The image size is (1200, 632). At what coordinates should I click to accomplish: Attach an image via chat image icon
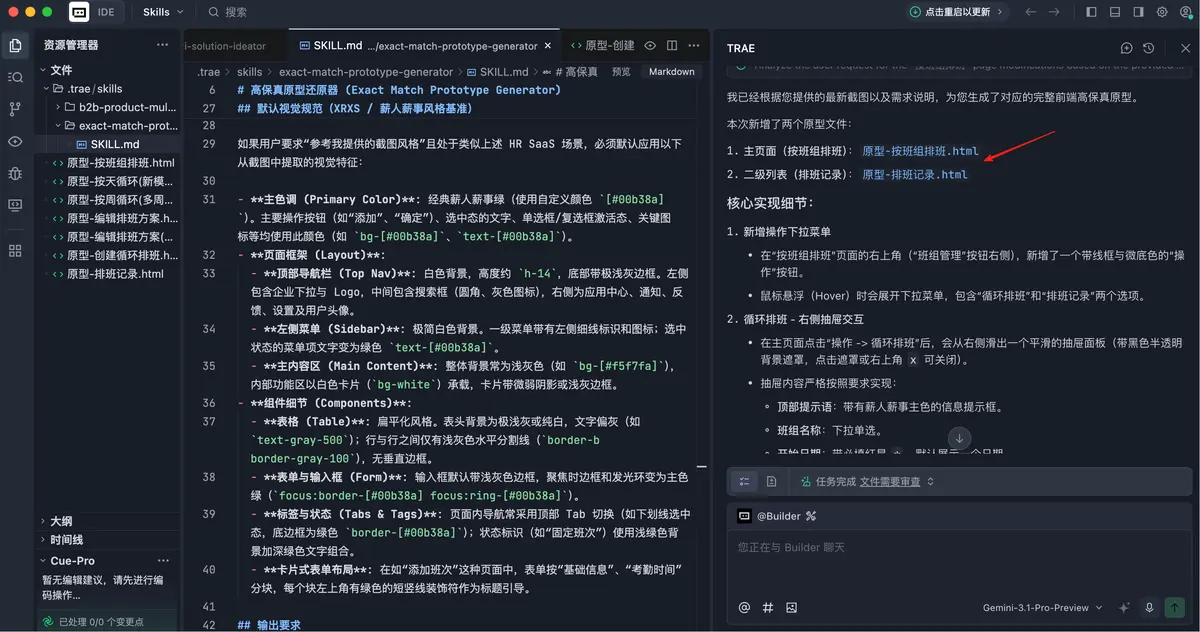pos(792,607)
